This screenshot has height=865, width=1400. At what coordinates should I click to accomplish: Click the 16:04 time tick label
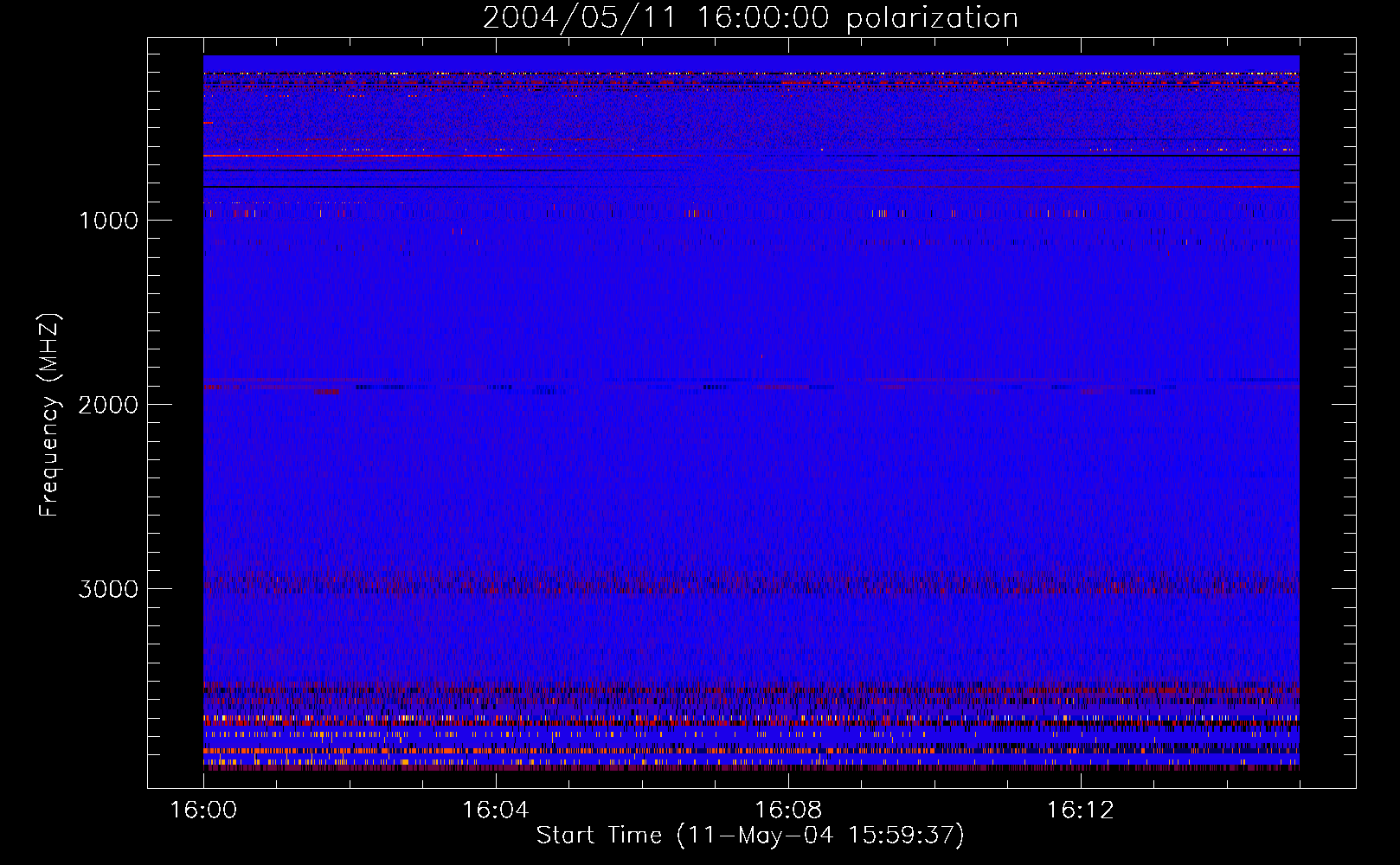click(496, 811)
